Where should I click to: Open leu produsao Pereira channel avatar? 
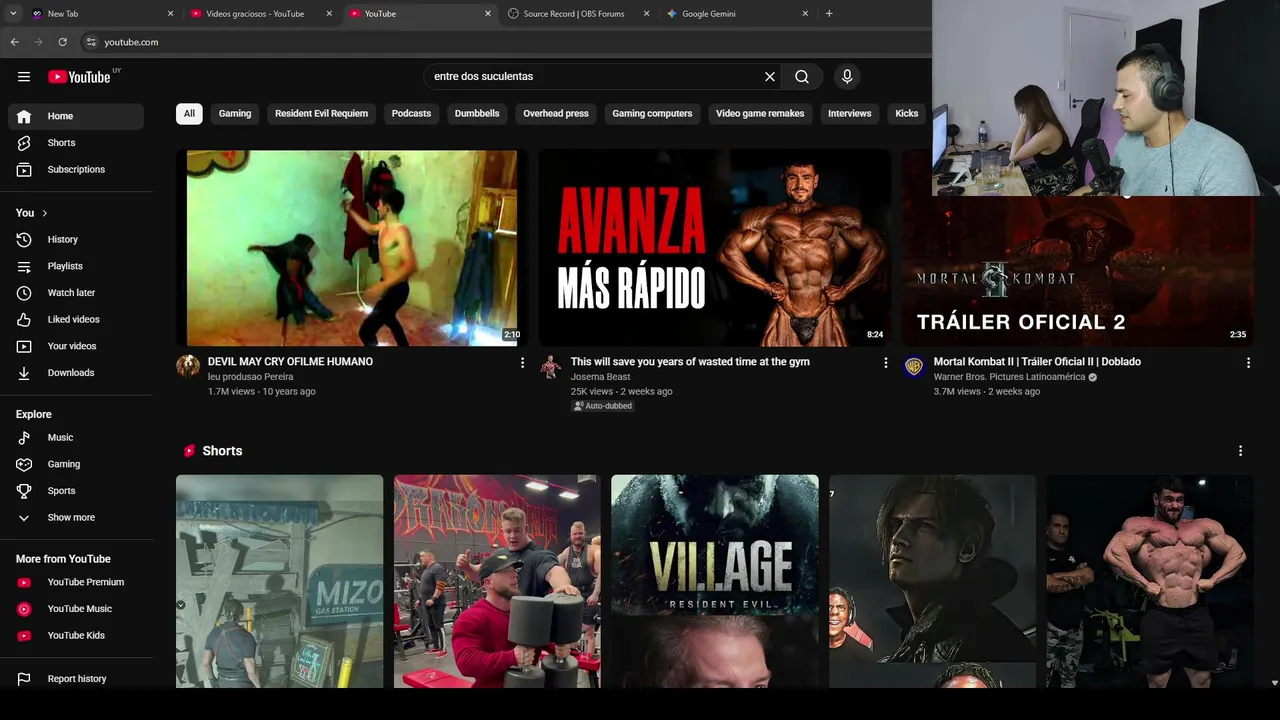(x=188, y=366)
